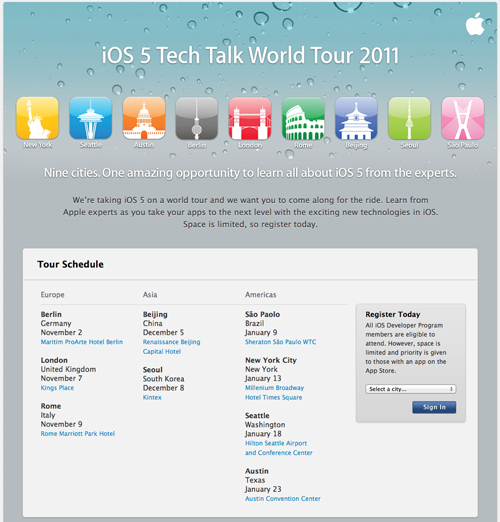Open the Millenium Broadway Hotel link

click(274, 393)
